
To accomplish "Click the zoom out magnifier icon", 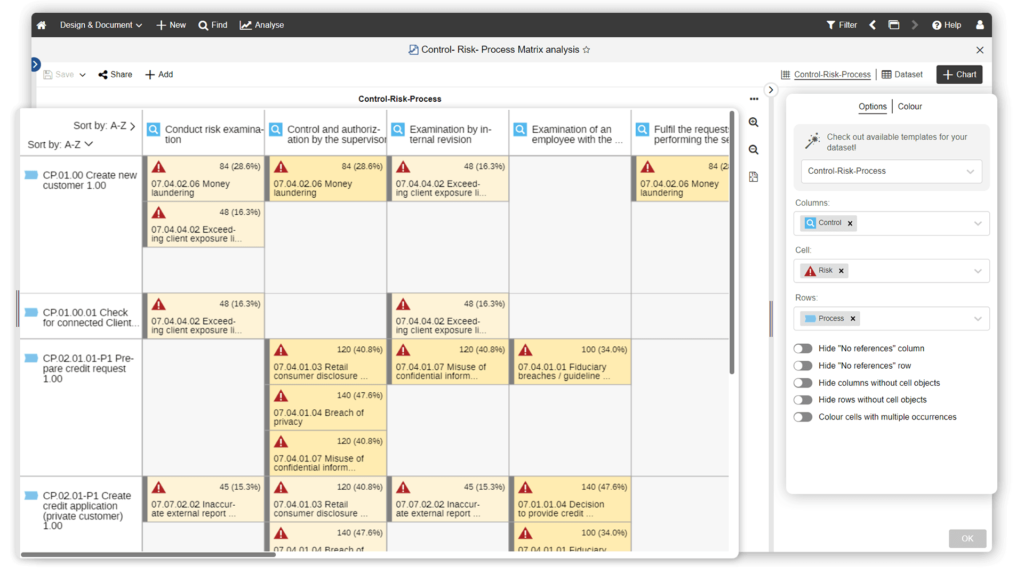I will (x=753, y=150).
